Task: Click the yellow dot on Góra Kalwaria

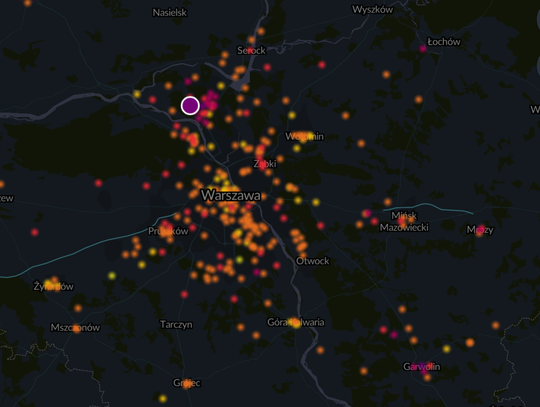Action: (296, 323)
